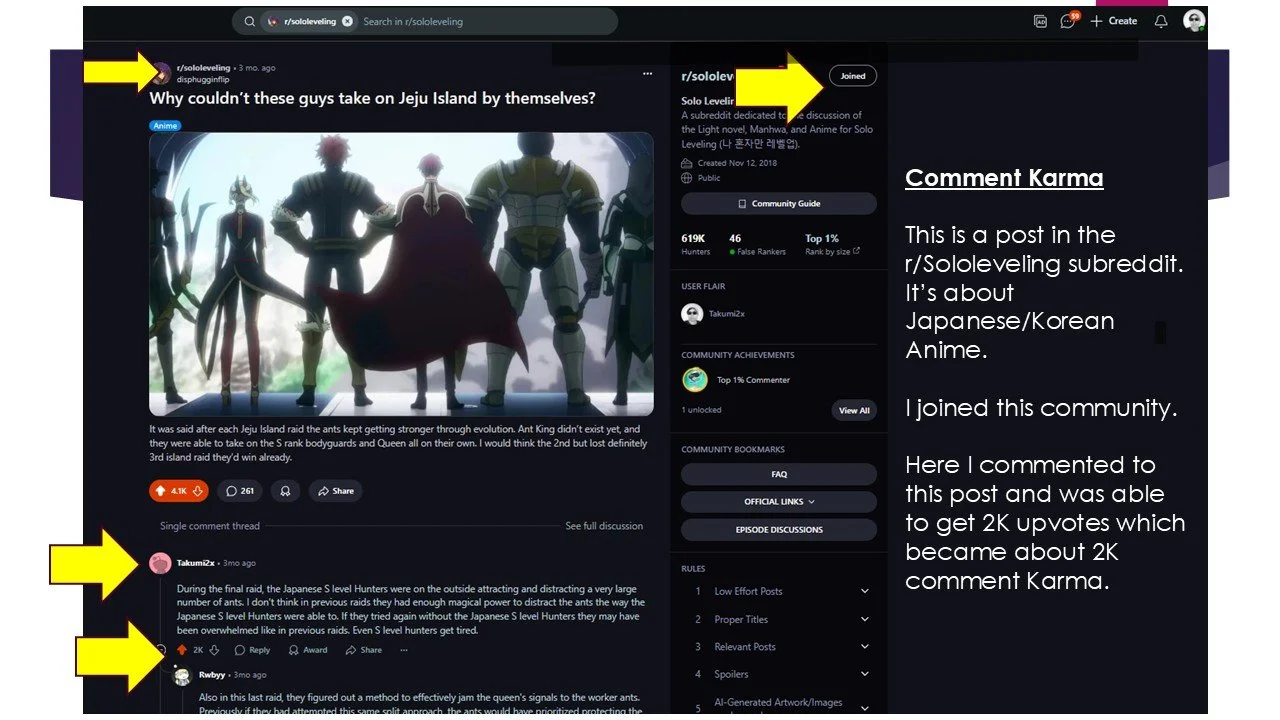Open the user profile avatar menu
The image size is (1280, 720).
tap(1194, 21)
